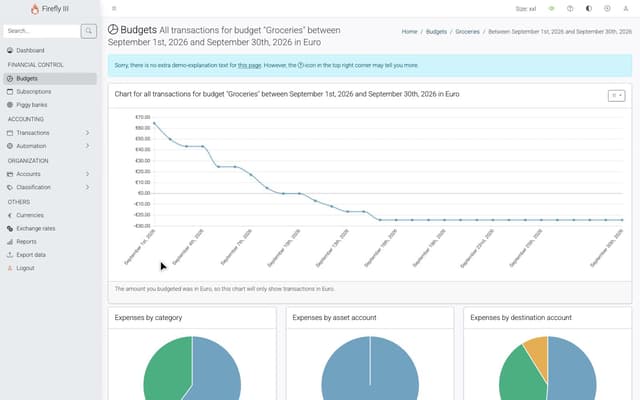
Task: Click the clock/date range icon in top bar
Action: pyautogui.click(x=607, y=9)
